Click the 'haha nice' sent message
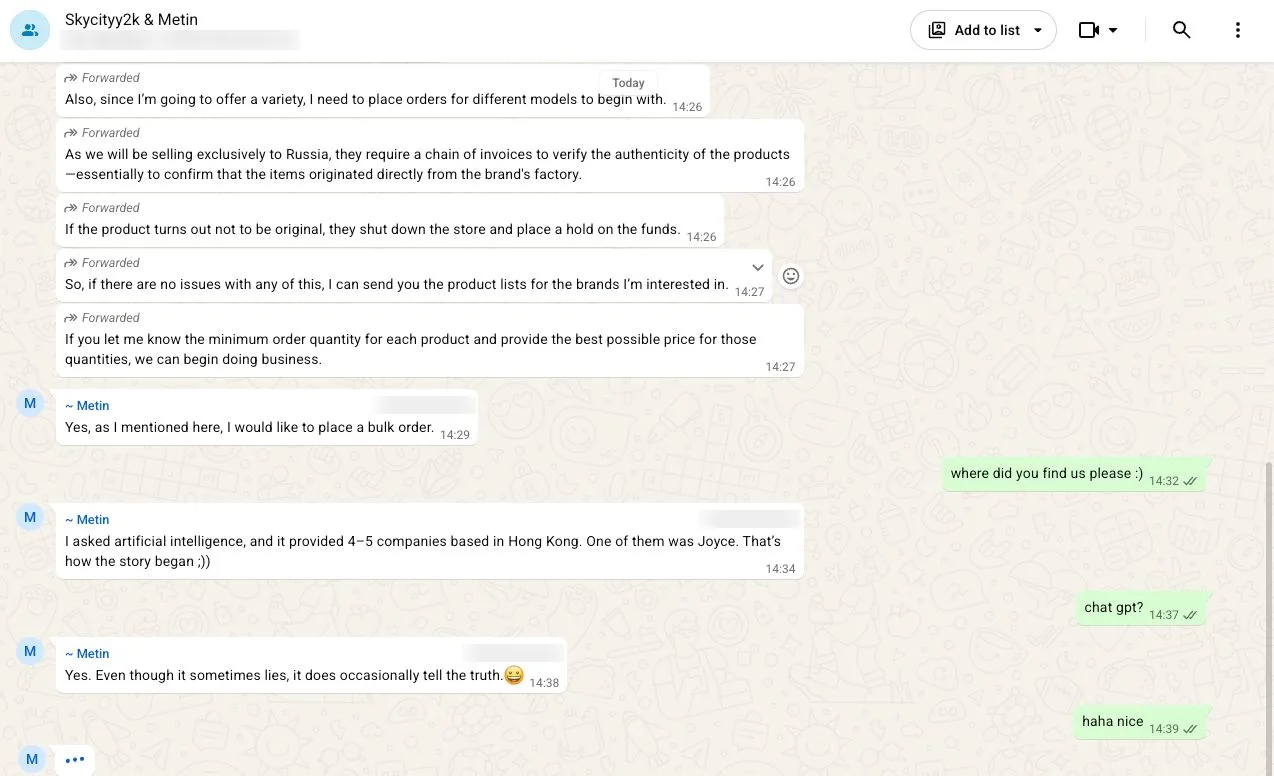Image resolution: width=1274 pixels, height=776 pixels. coord(1139,723)
